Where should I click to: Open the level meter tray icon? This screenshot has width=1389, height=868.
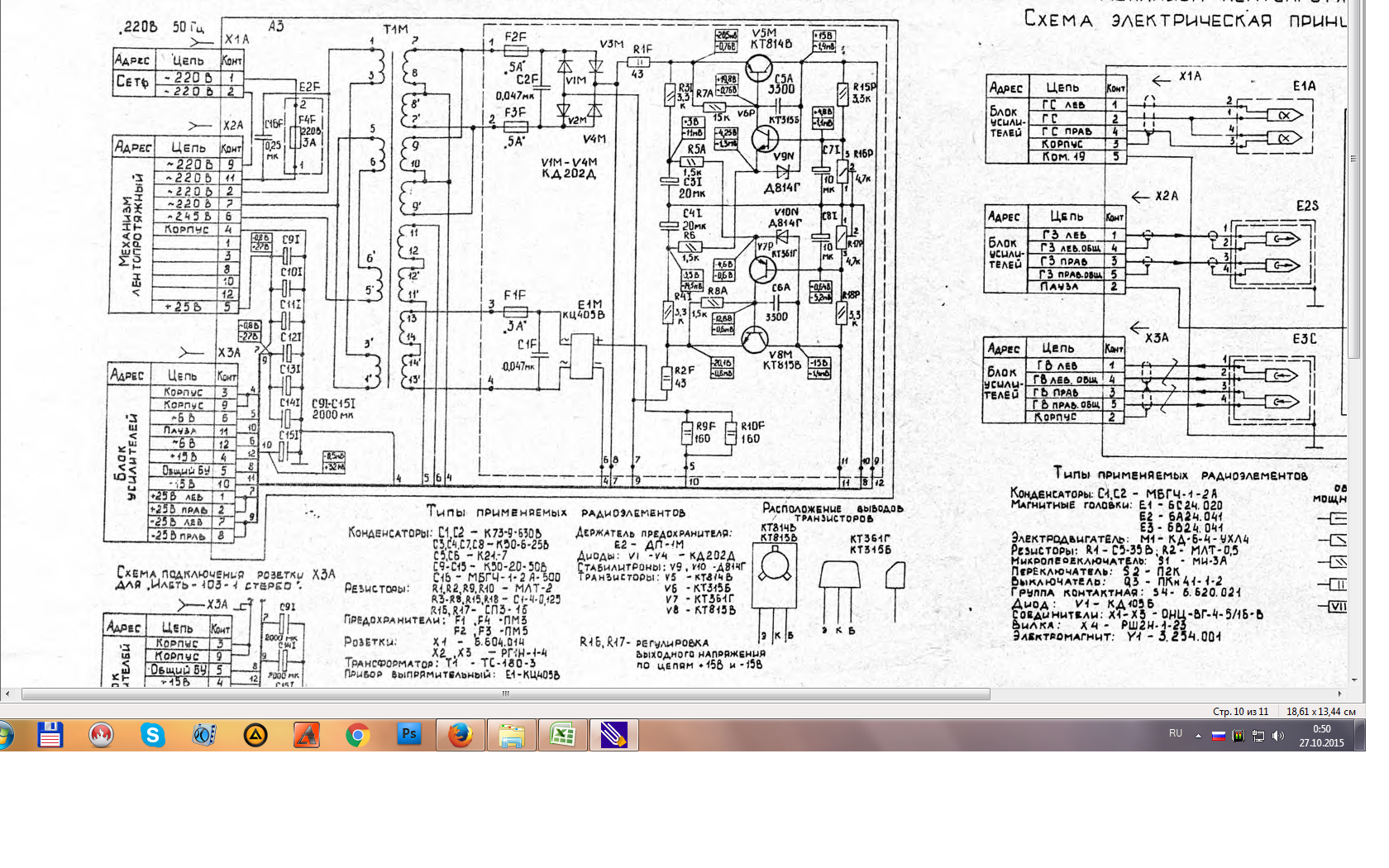(x=1238, y=736)
